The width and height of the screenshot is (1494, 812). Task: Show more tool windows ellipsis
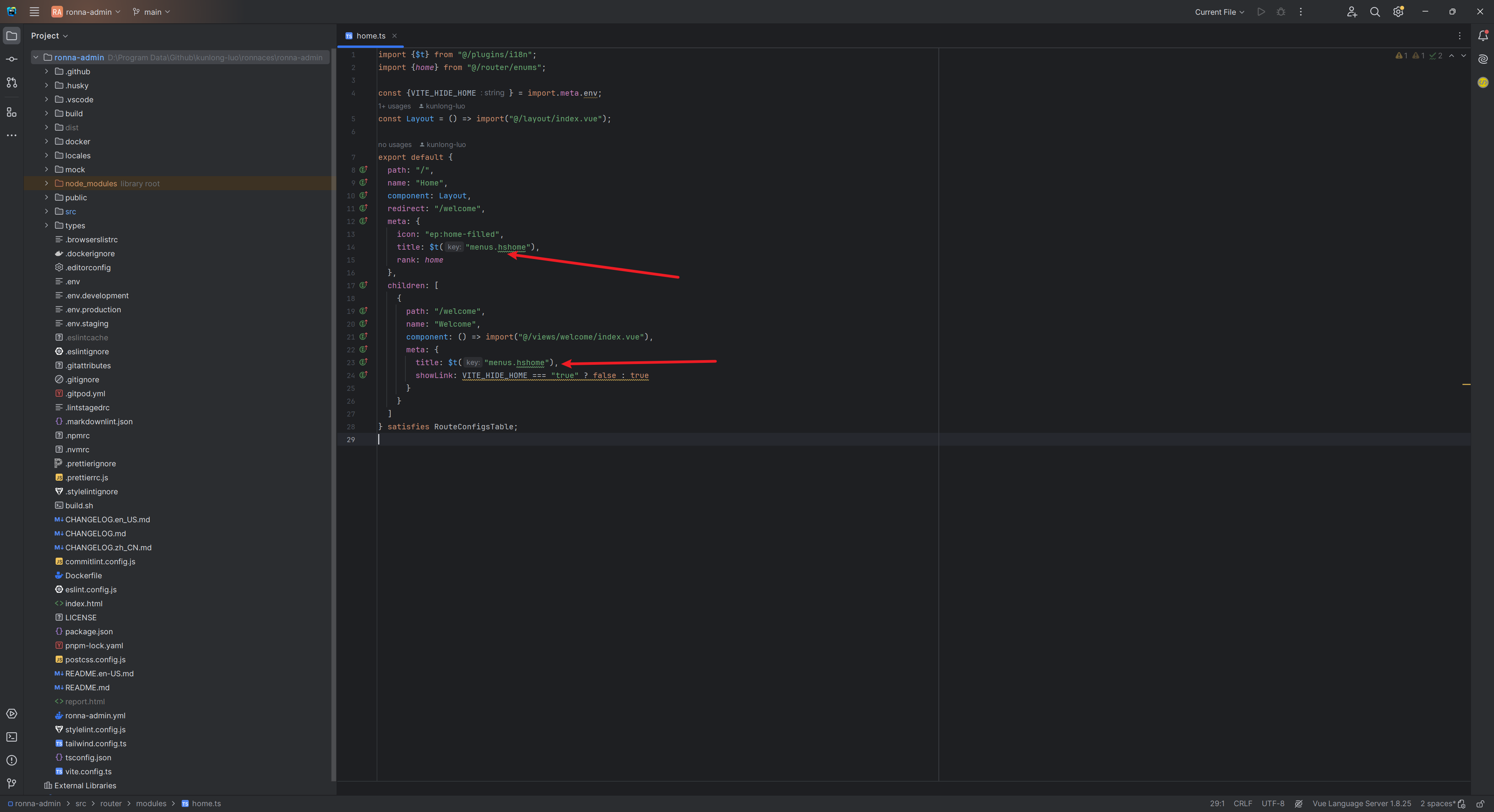coord(12,135)
